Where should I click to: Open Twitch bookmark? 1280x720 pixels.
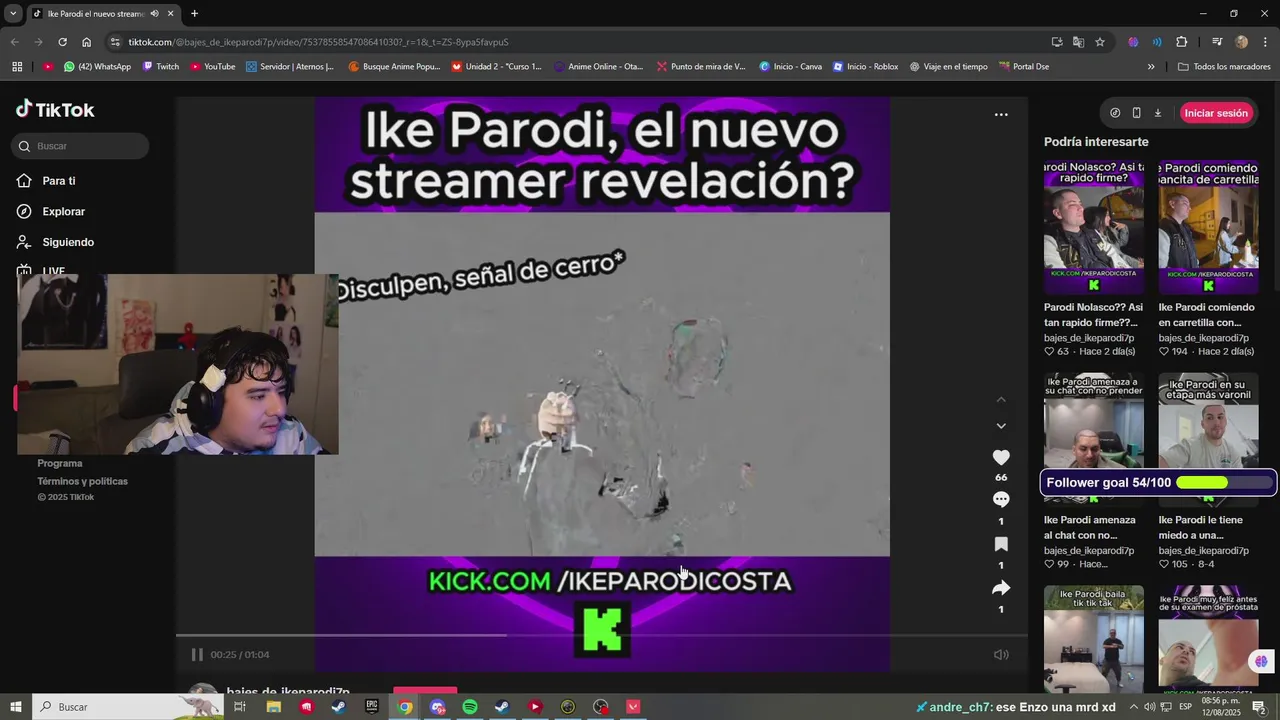pyautogui.click(x=161, y=67)
